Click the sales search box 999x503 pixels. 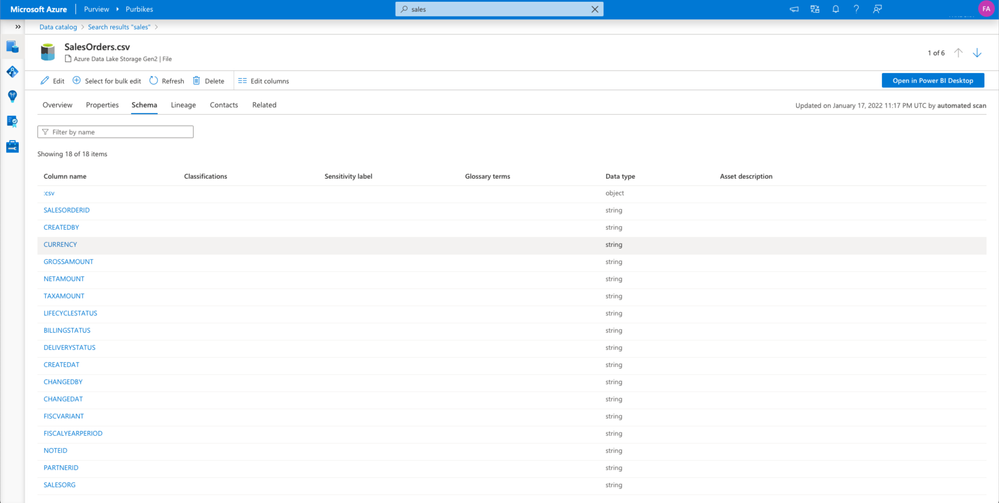click(499, 10)
